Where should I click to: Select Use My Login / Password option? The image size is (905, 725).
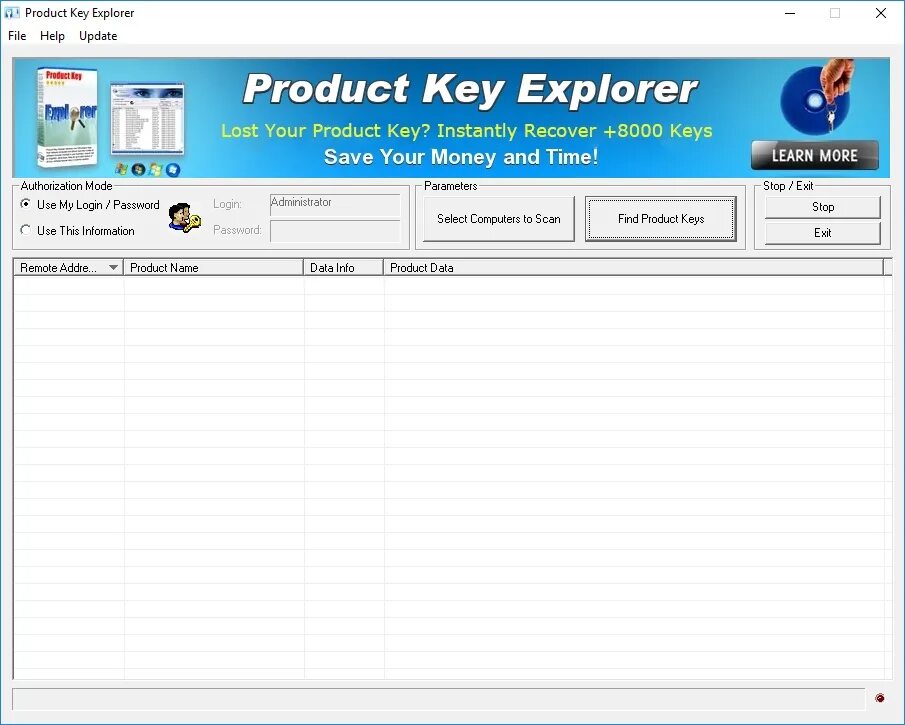(90, 205)
